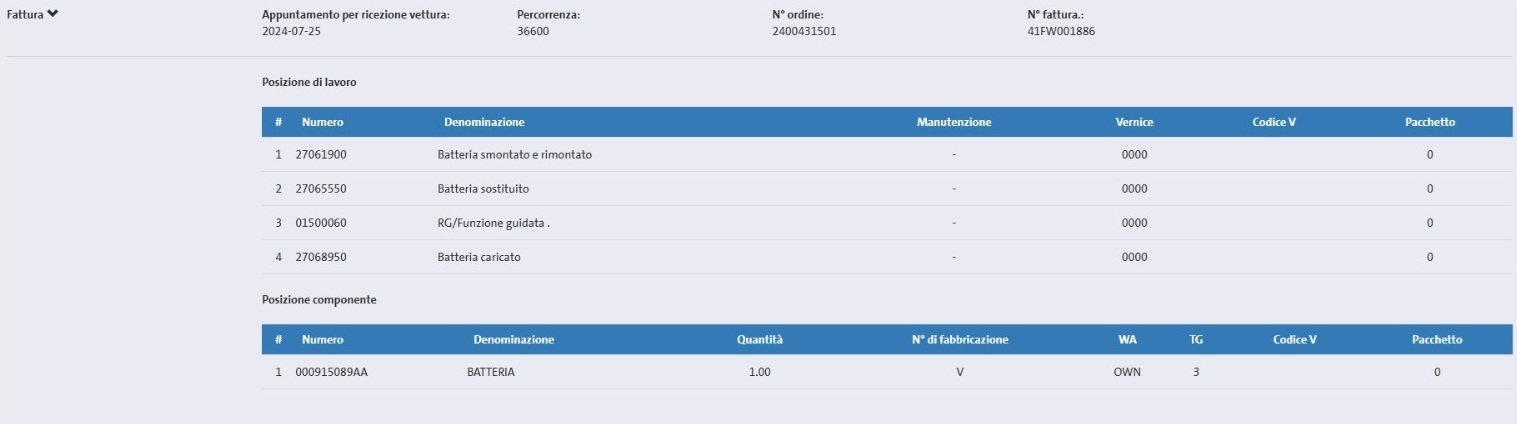1517x424 pixels.
Task: Click the BATTERIA component name
Action: pos(491,372)
